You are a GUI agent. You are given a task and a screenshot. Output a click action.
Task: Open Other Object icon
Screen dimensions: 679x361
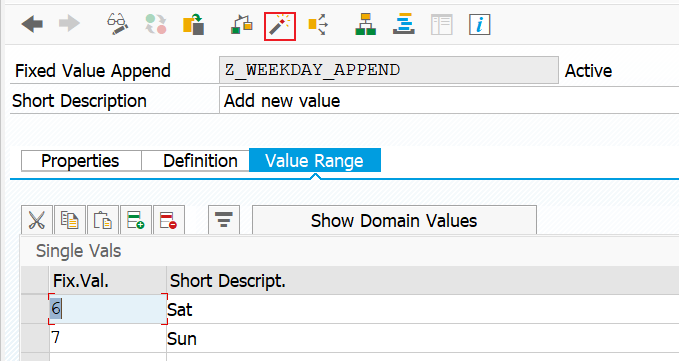pos(194,24)
